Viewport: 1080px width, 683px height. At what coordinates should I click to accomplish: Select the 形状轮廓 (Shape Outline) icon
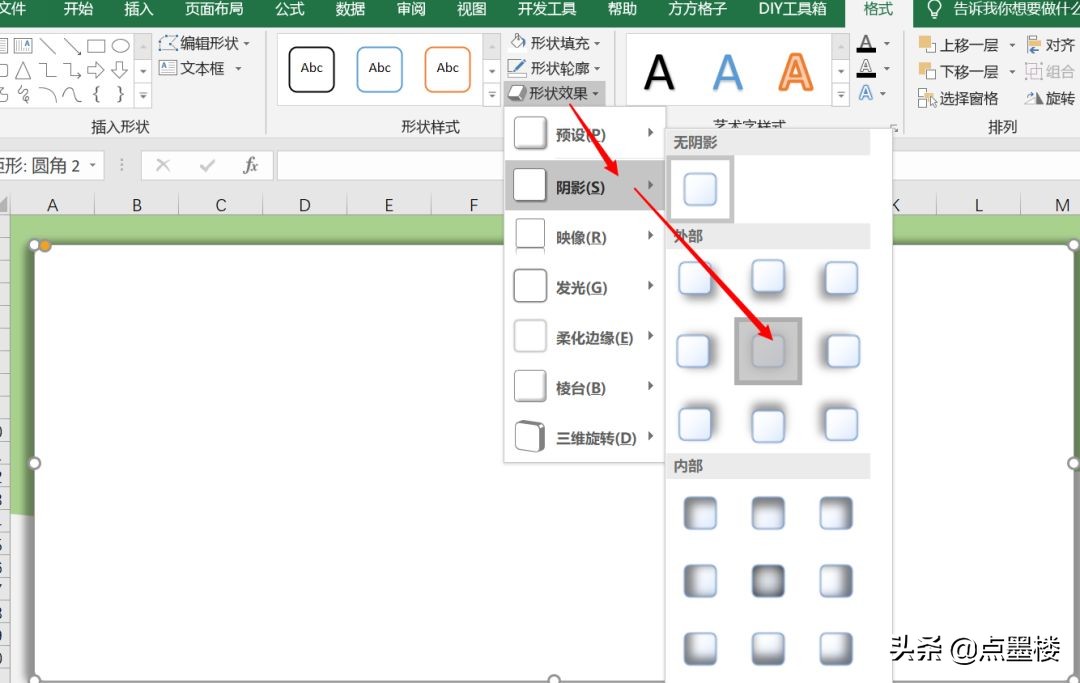click(519, 68)
